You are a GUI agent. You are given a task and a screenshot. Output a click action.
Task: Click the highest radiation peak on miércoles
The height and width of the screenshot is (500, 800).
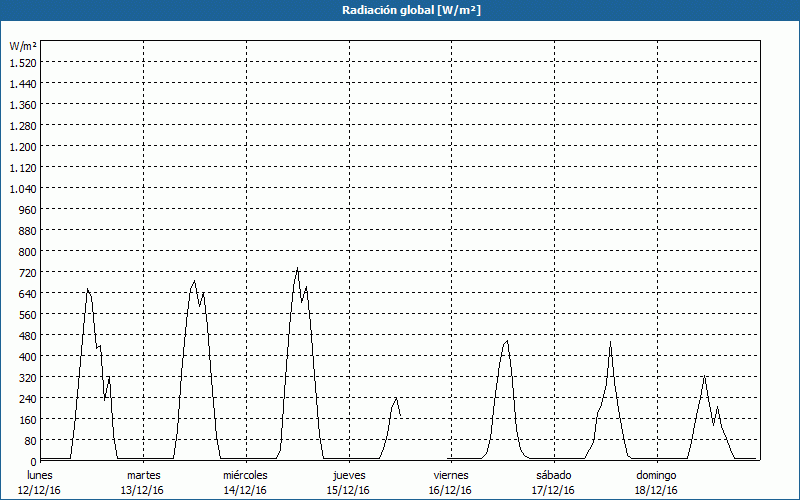point(297,268)
